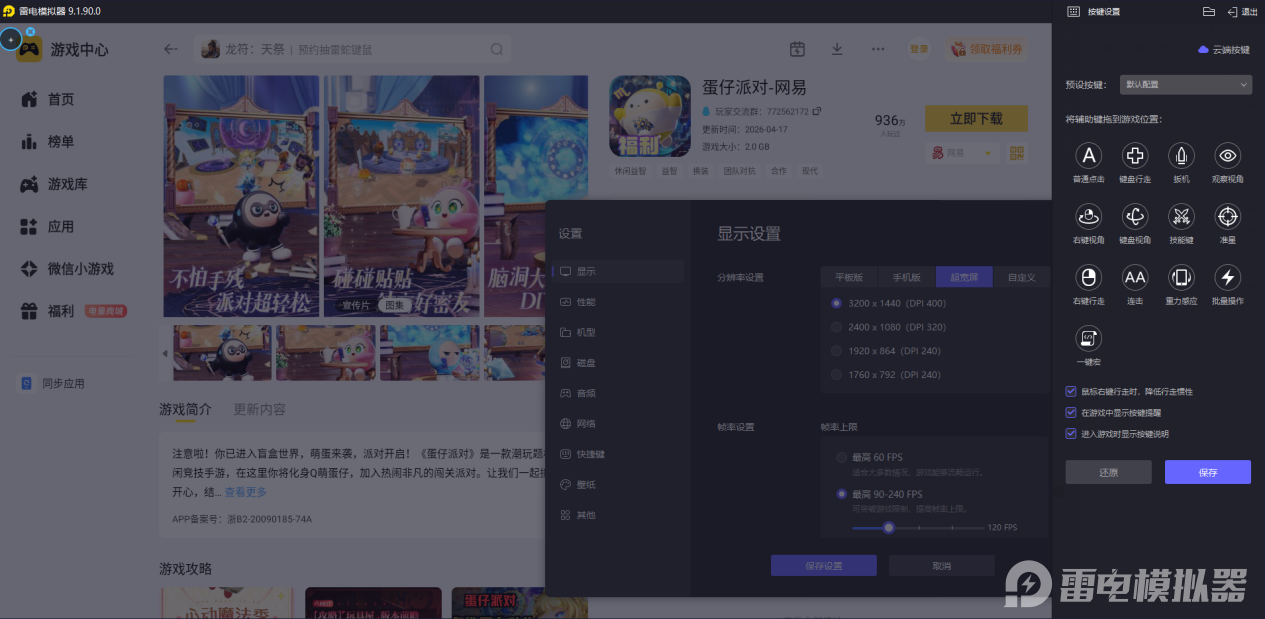Open 云端按键 cloud keys

(x=1224, y=49)
